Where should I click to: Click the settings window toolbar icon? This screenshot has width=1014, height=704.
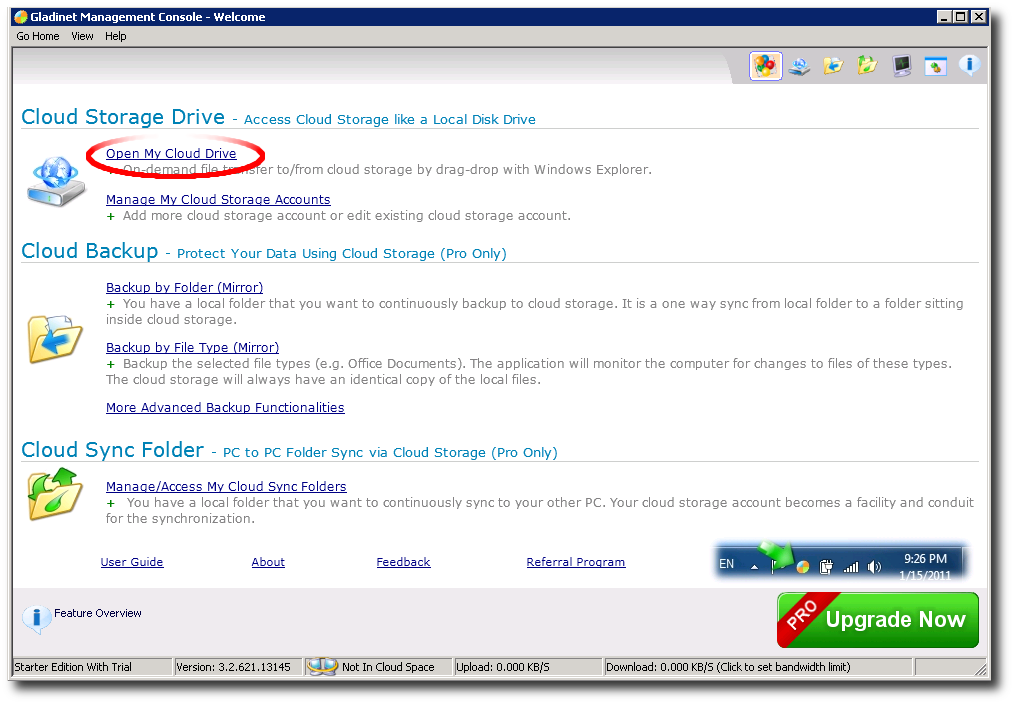[x=935, y=66]
